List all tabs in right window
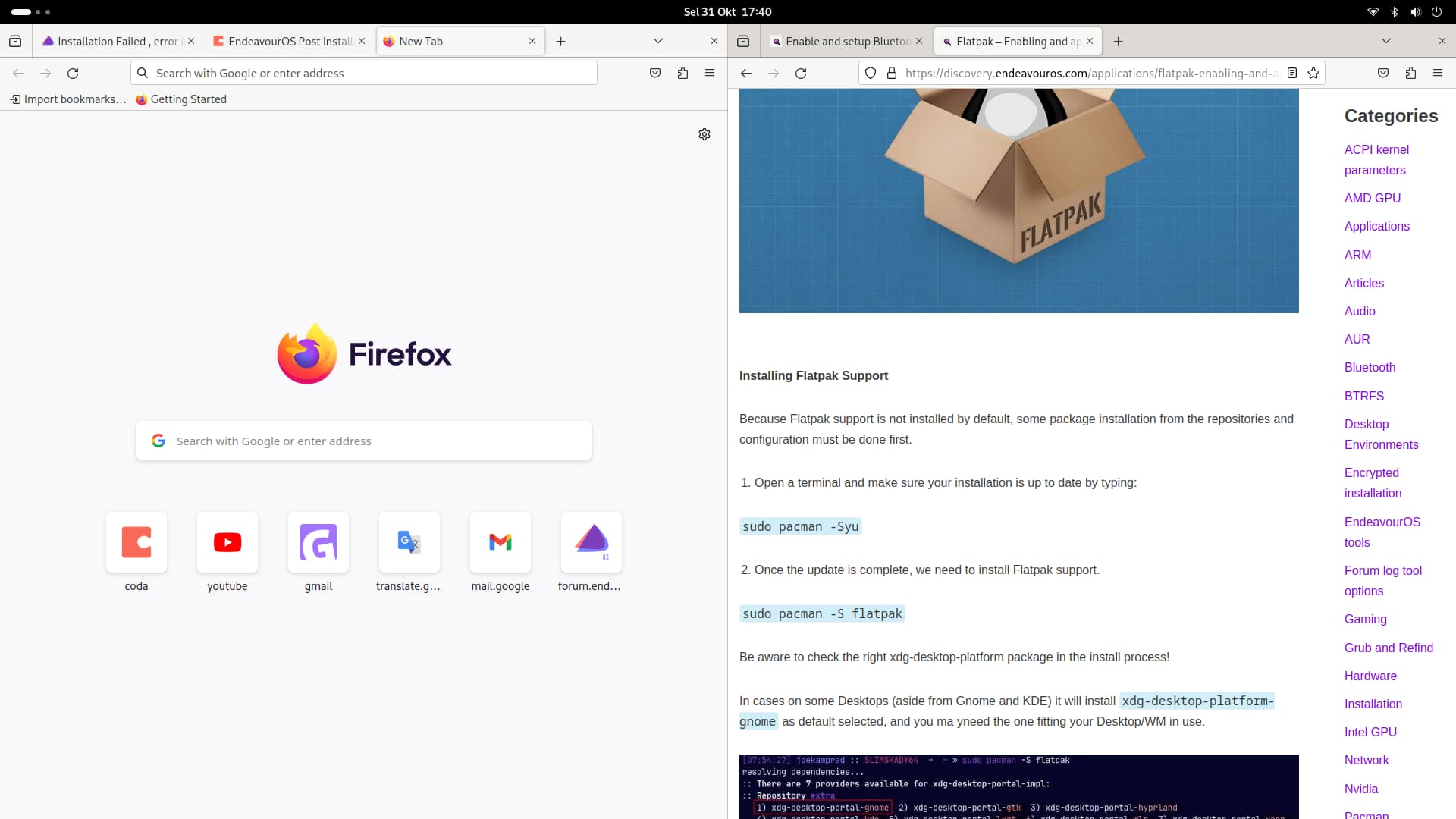This screenshot has width=1456, height=819. coord(1386,41)
